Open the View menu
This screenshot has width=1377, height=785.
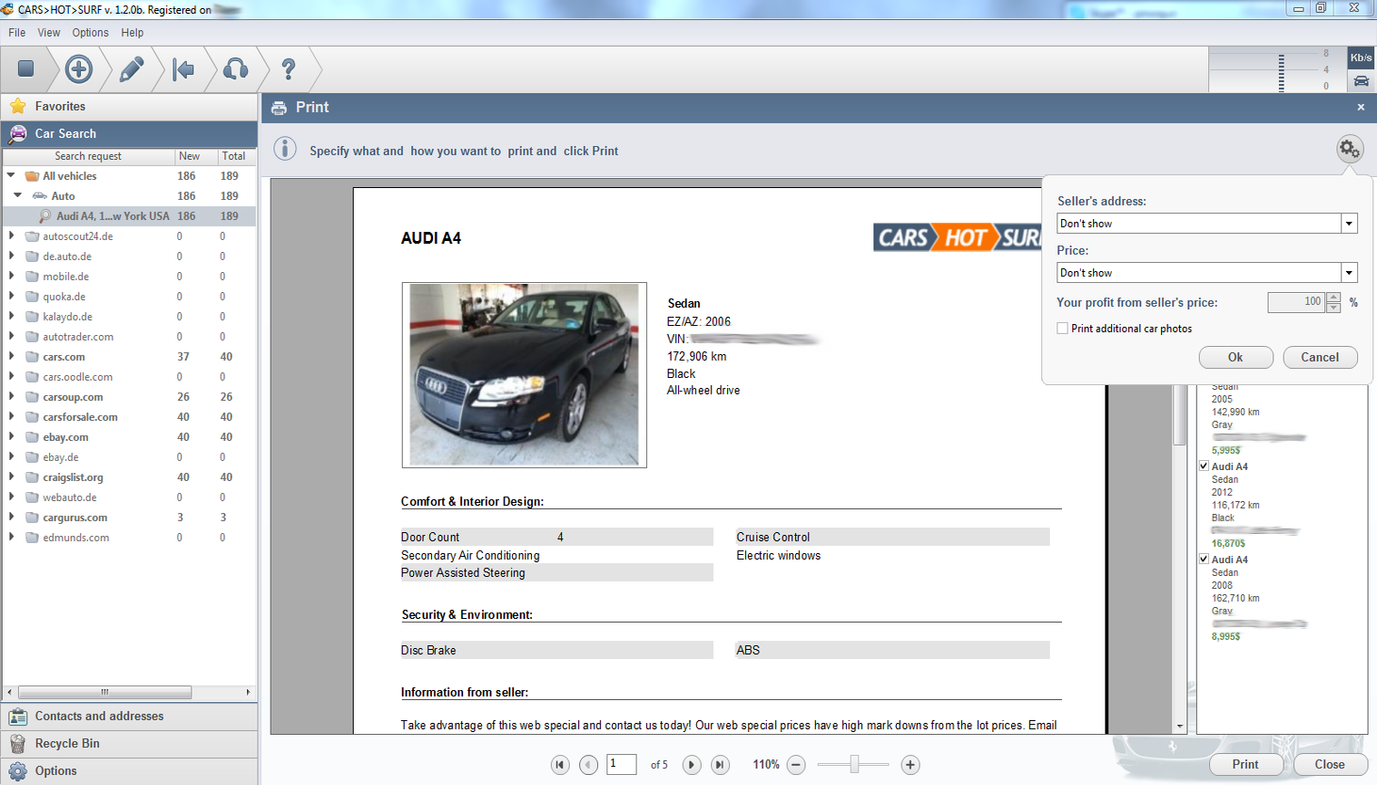[49, 33]
